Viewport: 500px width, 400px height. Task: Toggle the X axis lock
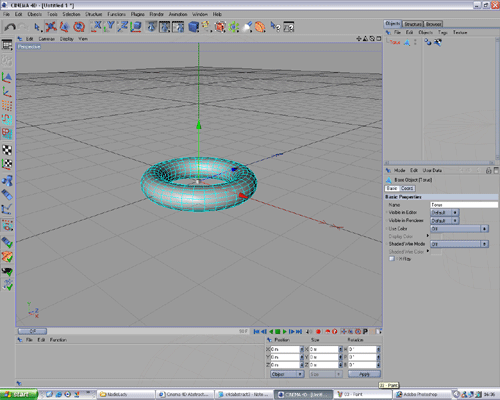click(x=97, y=27)
